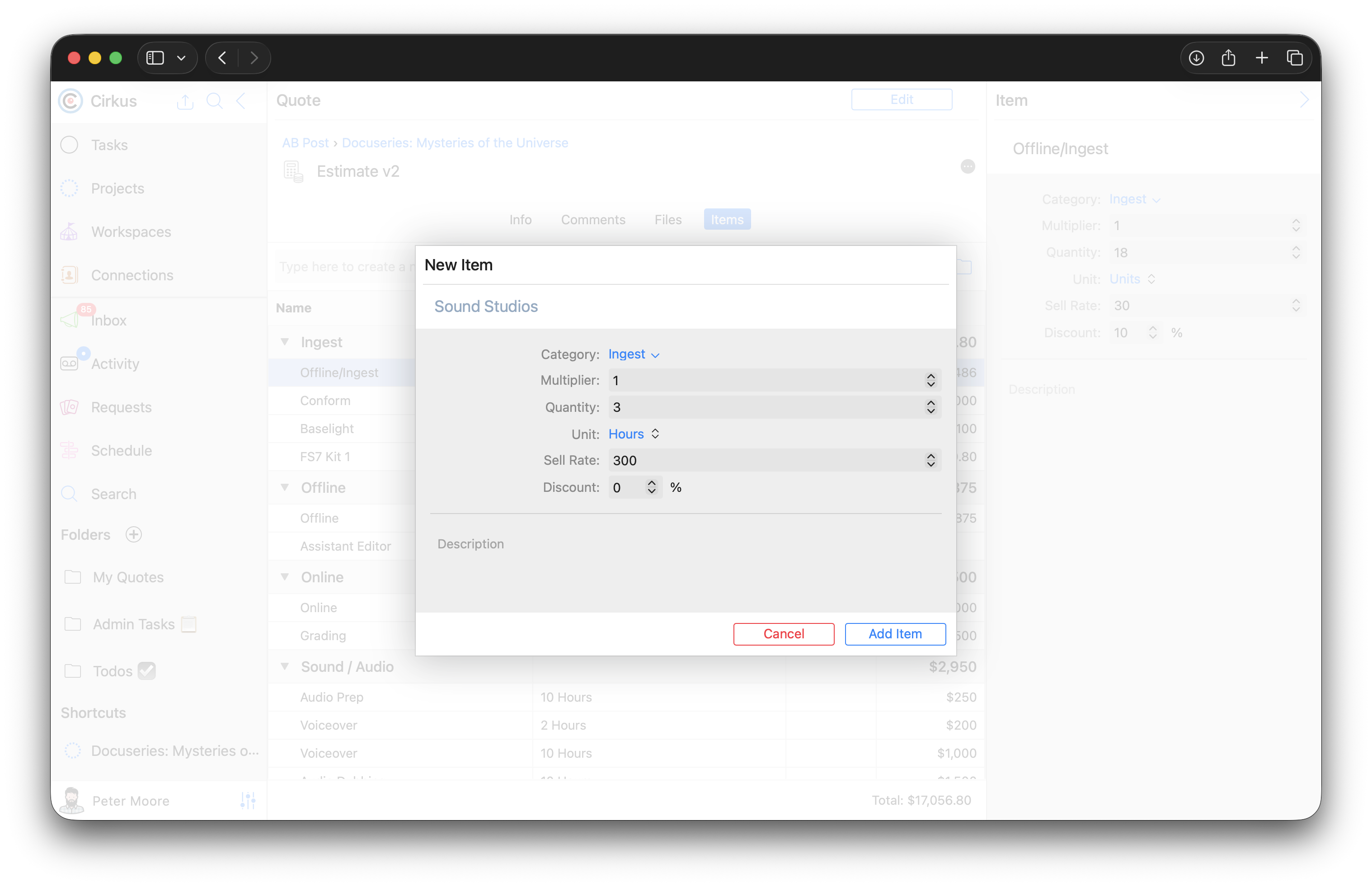
Task: Click the add folder plus icon
Action: [134, 534]
